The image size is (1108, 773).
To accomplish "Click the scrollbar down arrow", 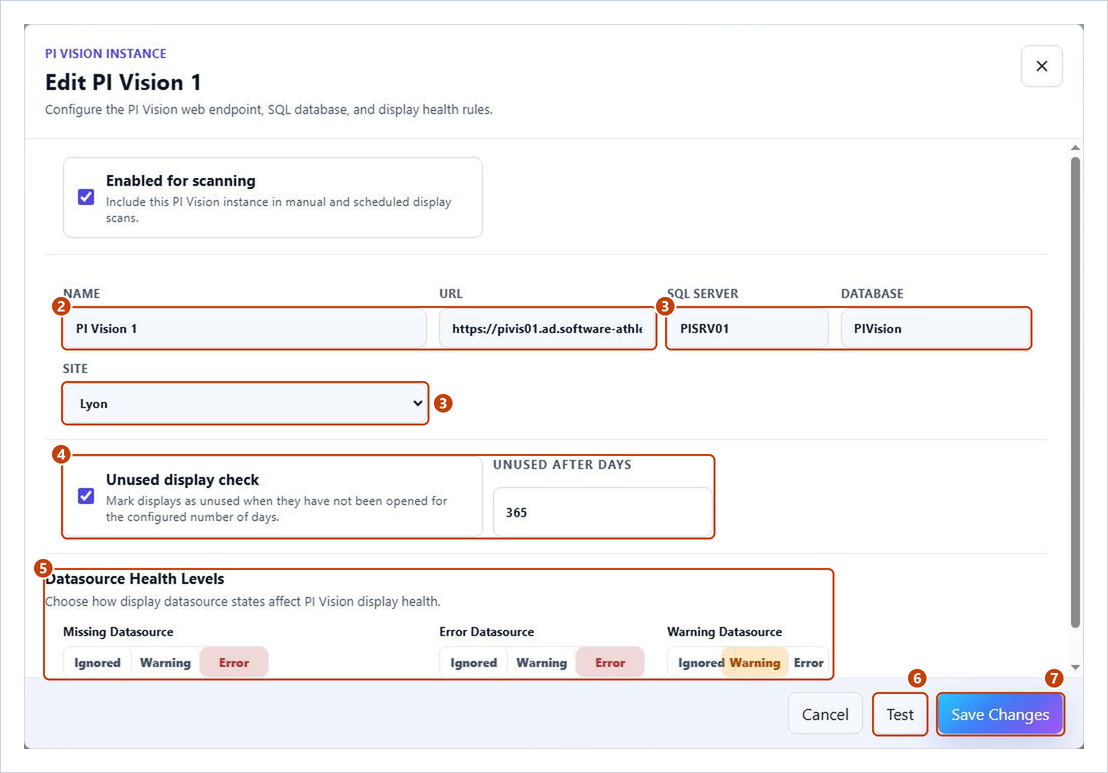I will 1075,667.
